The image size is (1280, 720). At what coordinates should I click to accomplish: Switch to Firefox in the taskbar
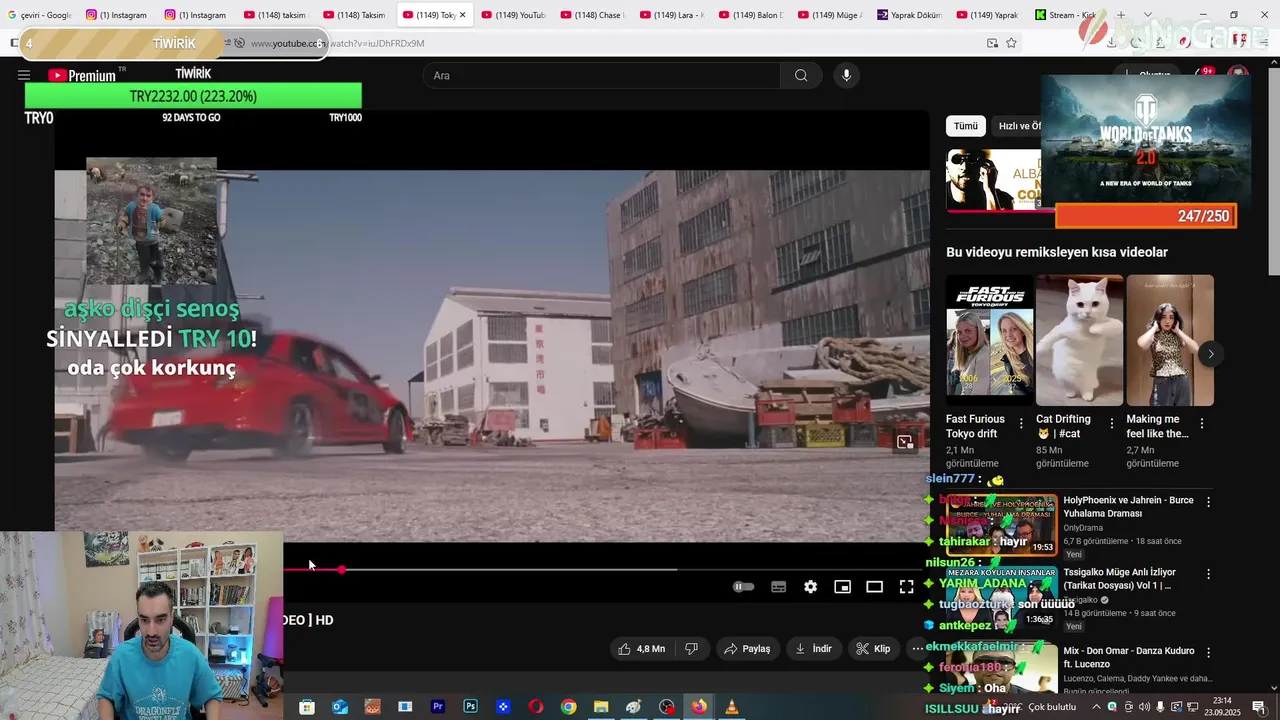699,707
